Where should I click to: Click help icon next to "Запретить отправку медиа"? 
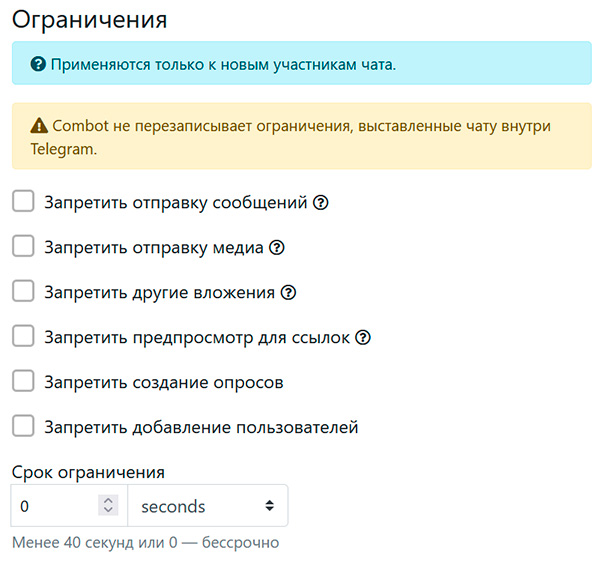[x=278, y=248]
